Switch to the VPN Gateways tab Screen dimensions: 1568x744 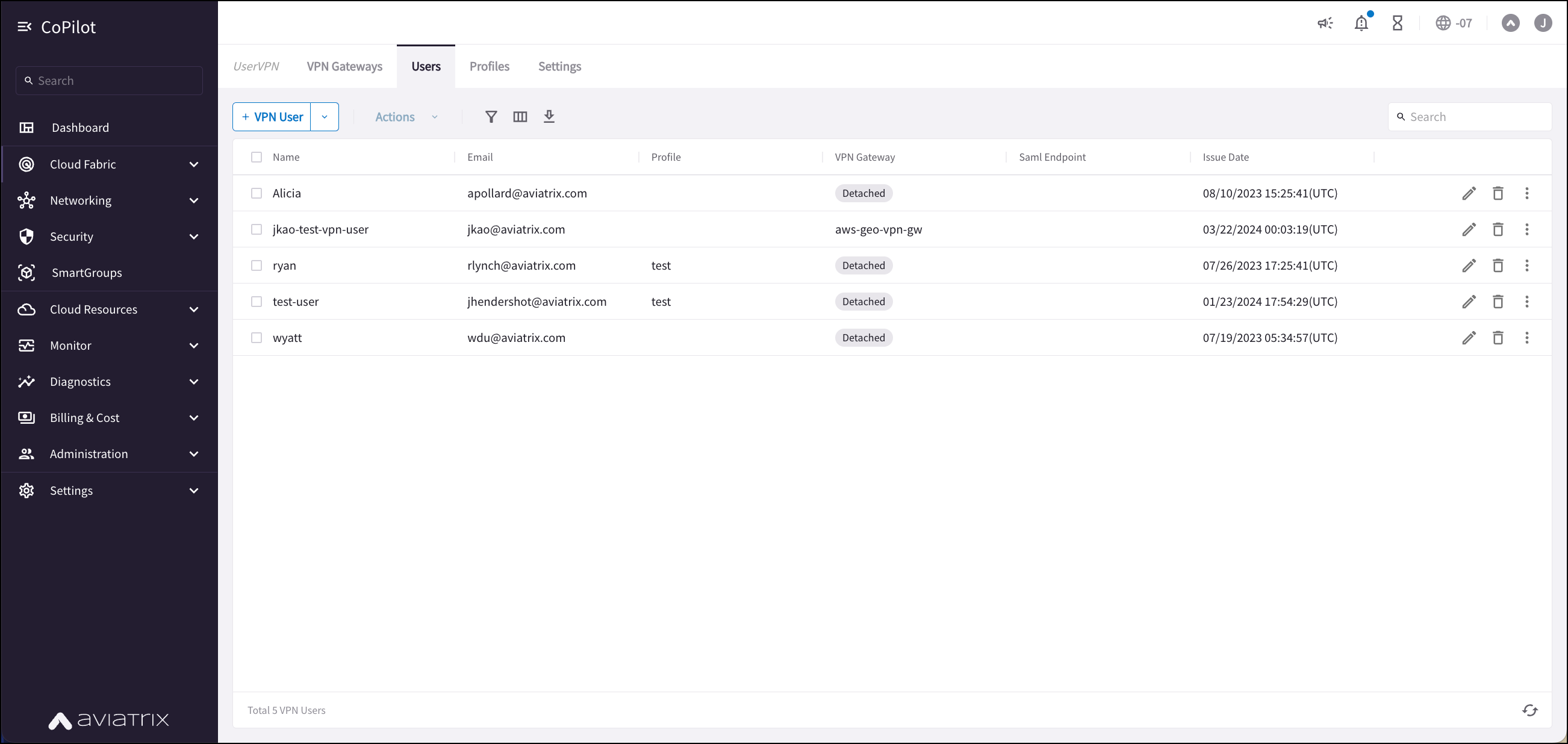(x=345, y=66)
